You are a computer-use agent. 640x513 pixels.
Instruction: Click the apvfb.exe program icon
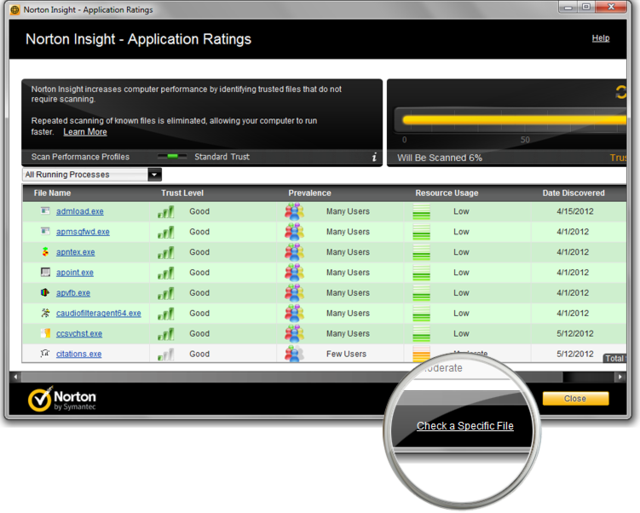click(x=45, y=292)
